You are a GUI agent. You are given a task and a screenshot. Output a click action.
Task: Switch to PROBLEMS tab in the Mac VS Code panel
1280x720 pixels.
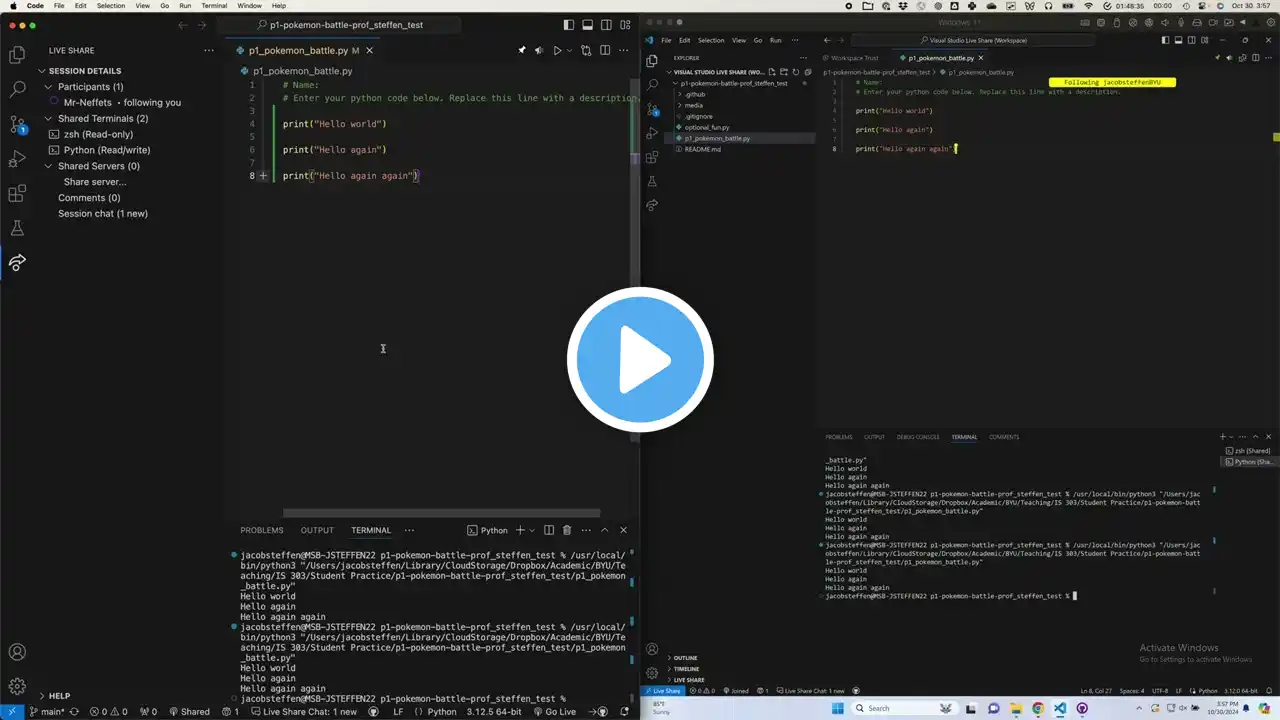click(x=262, y=530)
